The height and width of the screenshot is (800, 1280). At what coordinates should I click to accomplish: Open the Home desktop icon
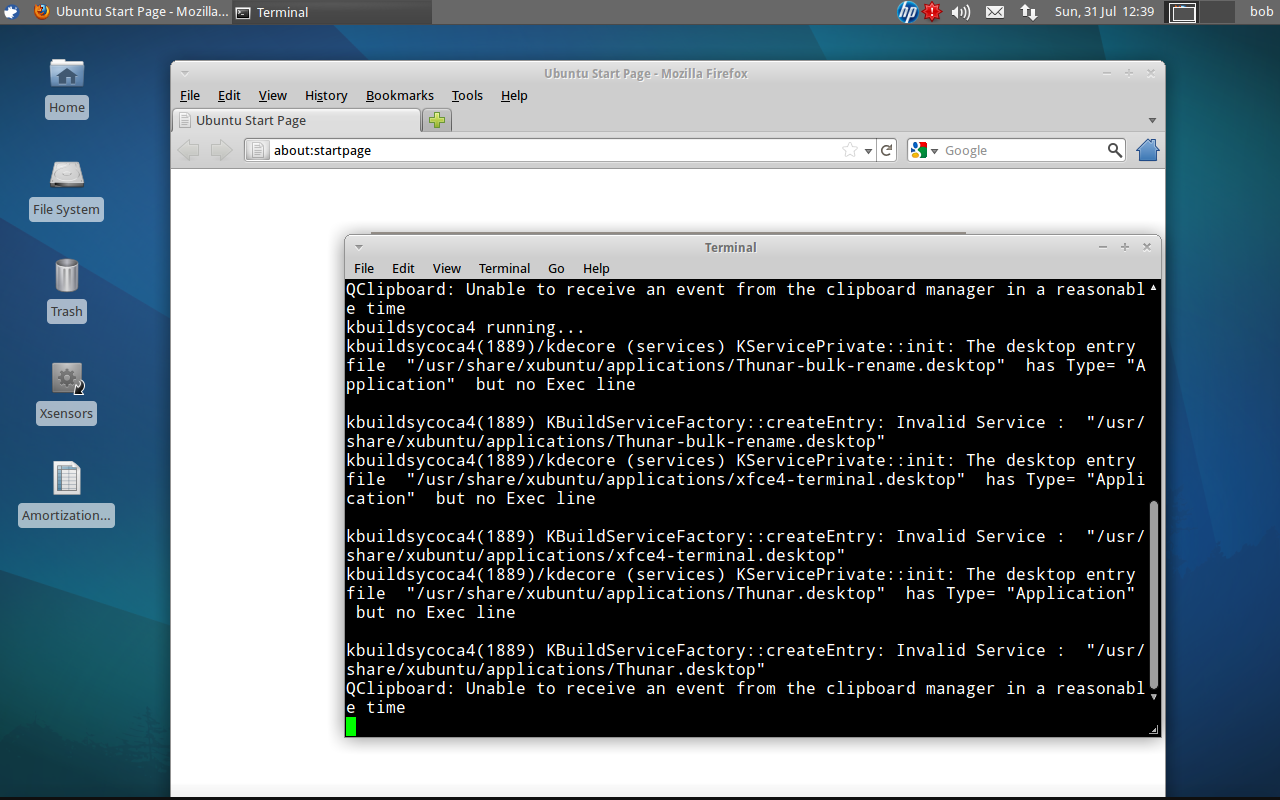coord(67,87)
